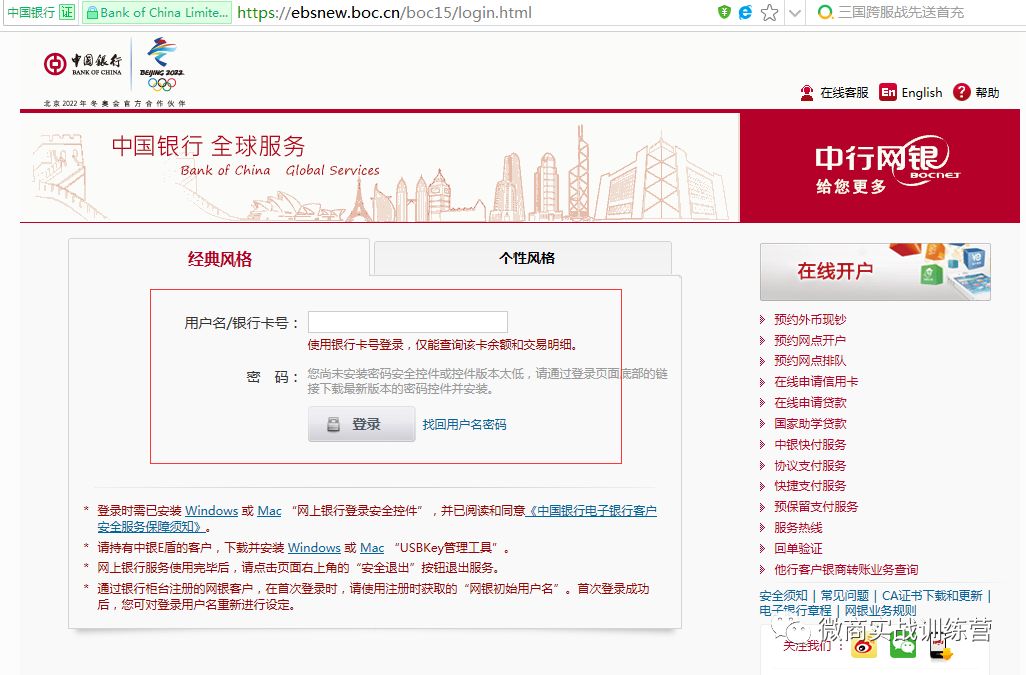The width and height of the screenshot is (1026, 675).
Task: Click the Bank of China Limited certificate badge
Action: click(x=157, y=12)
